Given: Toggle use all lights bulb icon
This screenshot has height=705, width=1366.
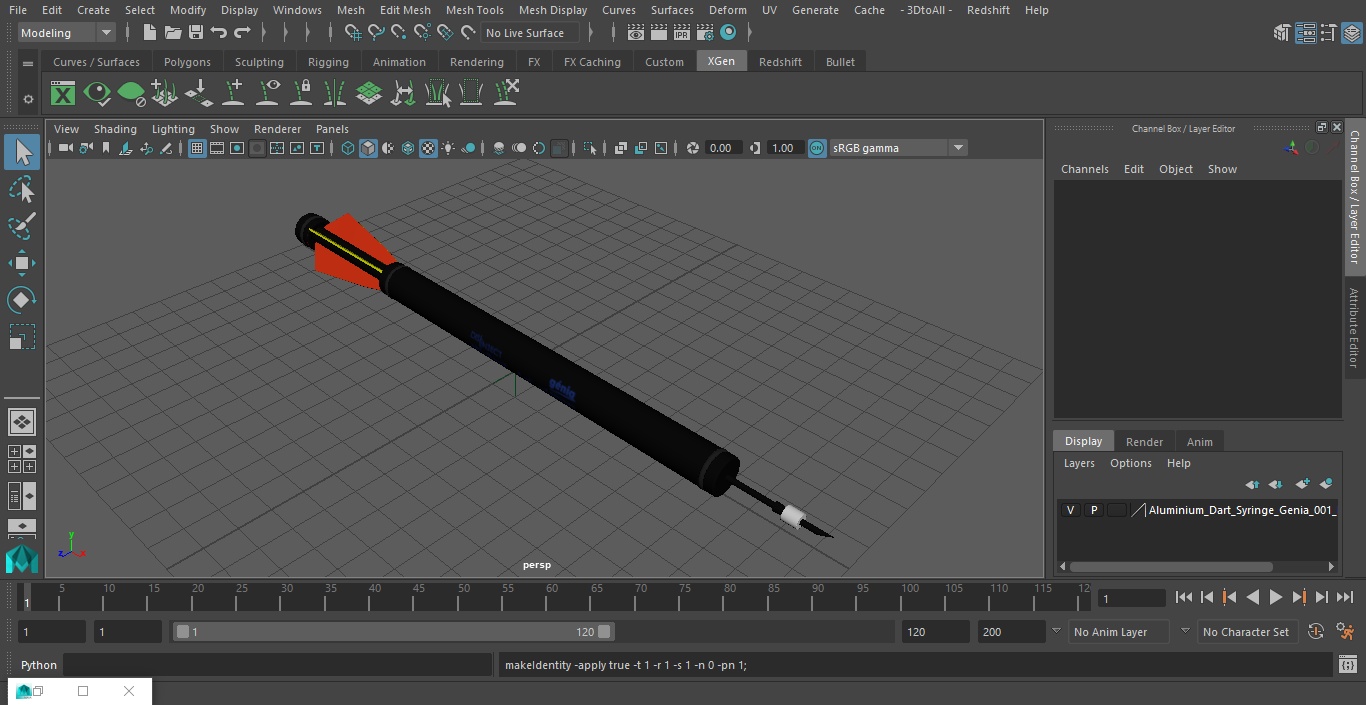Looking at the screenshot, I should (x=448, y=148).
